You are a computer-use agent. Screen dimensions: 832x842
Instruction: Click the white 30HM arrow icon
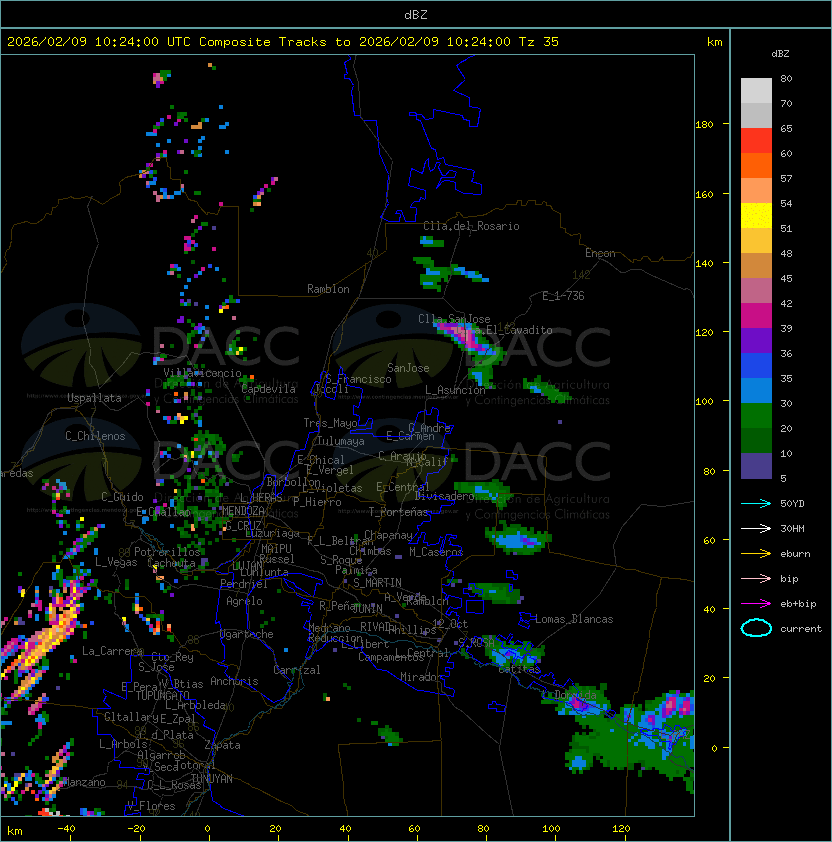(x=756, y=528)
